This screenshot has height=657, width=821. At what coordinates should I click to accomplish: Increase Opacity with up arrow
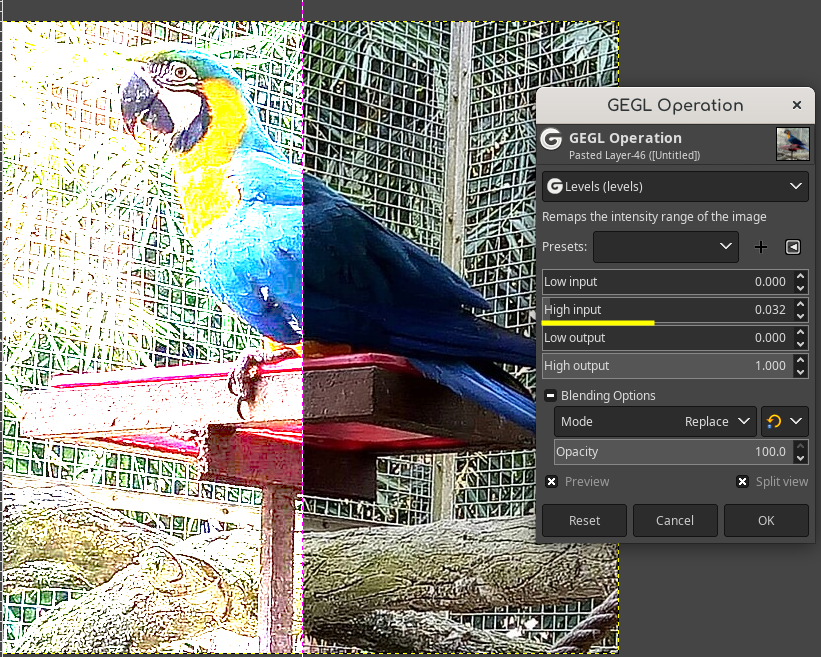point(801,446)
